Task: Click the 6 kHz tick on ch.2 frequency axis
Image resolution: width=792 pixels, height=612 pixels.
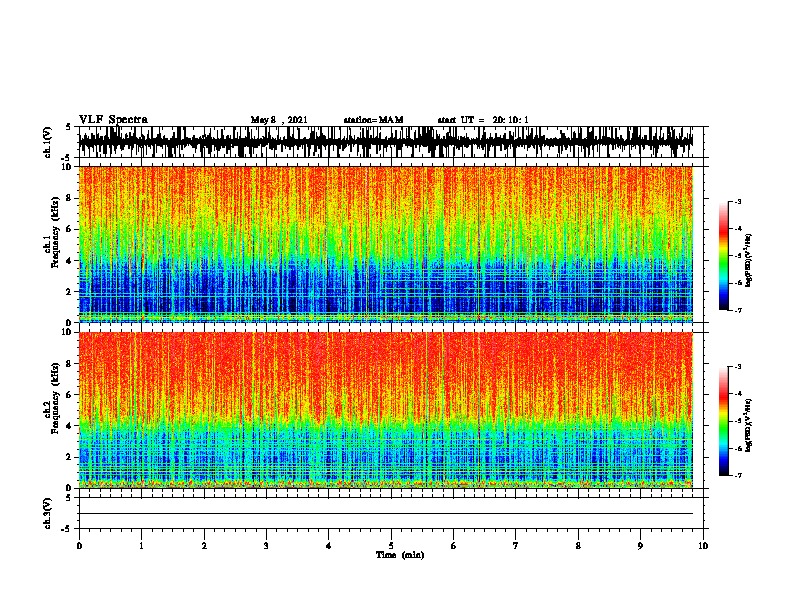Action: (70, 395)
